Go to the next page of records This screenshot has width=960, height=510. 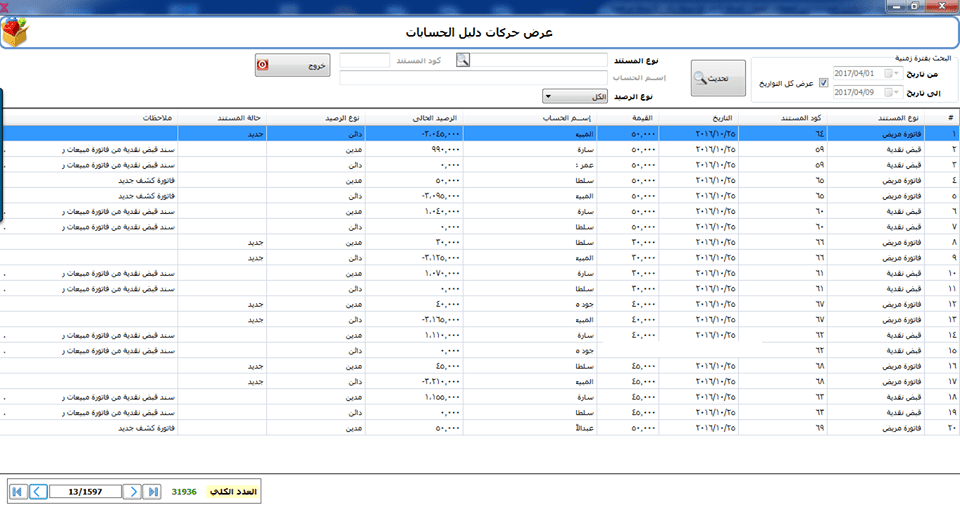coord(132,491)
